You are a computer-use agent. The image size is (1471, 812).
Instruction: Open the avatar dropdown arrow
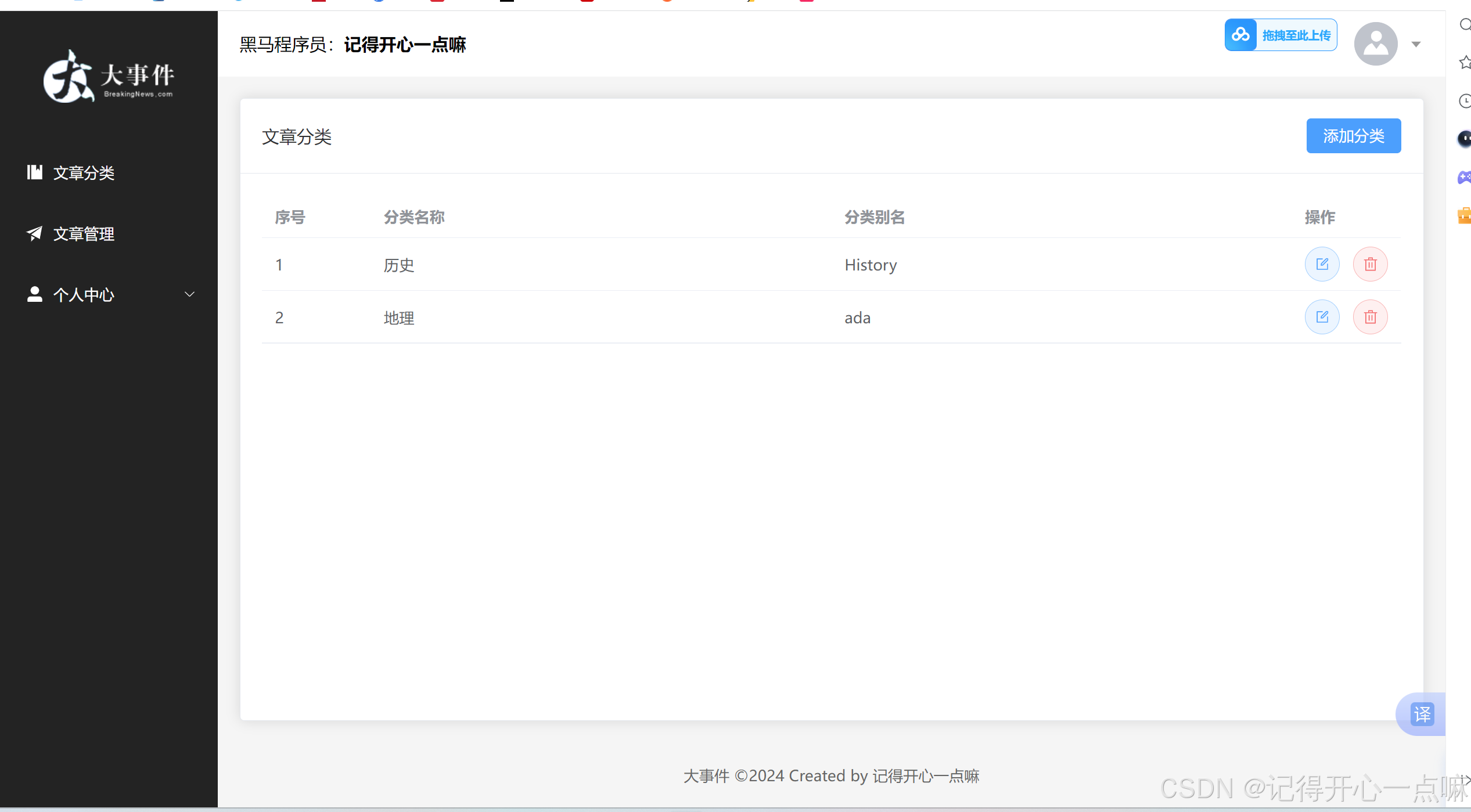1416,44
